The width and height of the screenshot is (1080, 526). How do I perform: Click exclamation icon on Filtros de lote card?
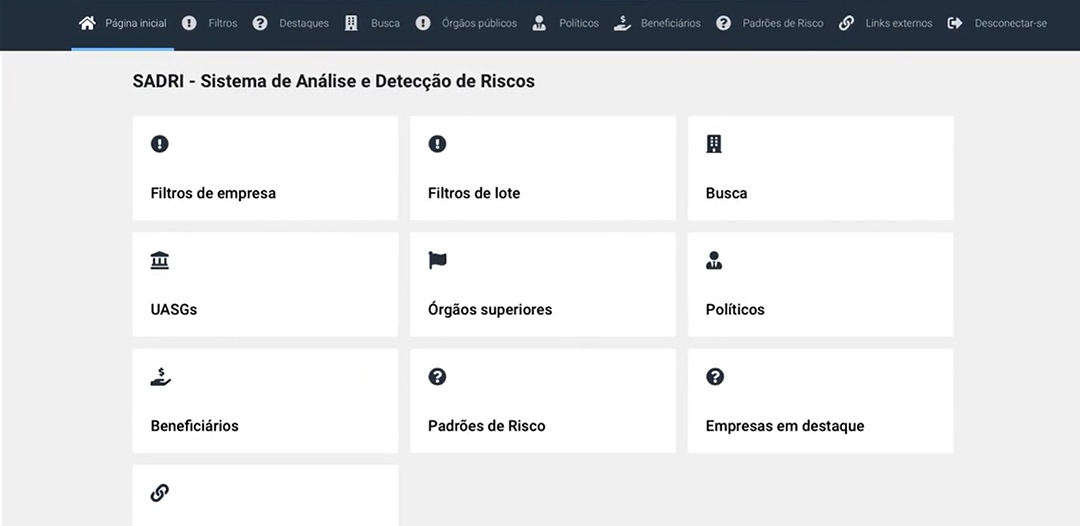click(x=437, y=144)
